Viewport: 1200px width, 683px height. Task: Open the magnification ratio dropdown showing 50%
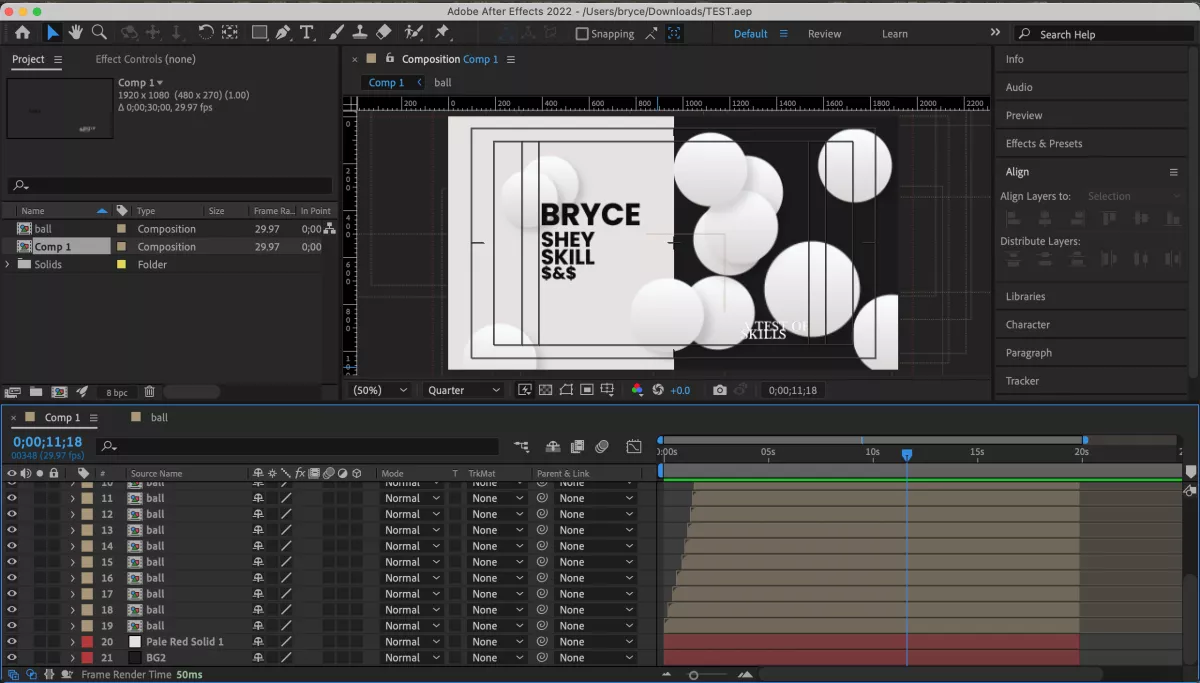tap(378, 390)
